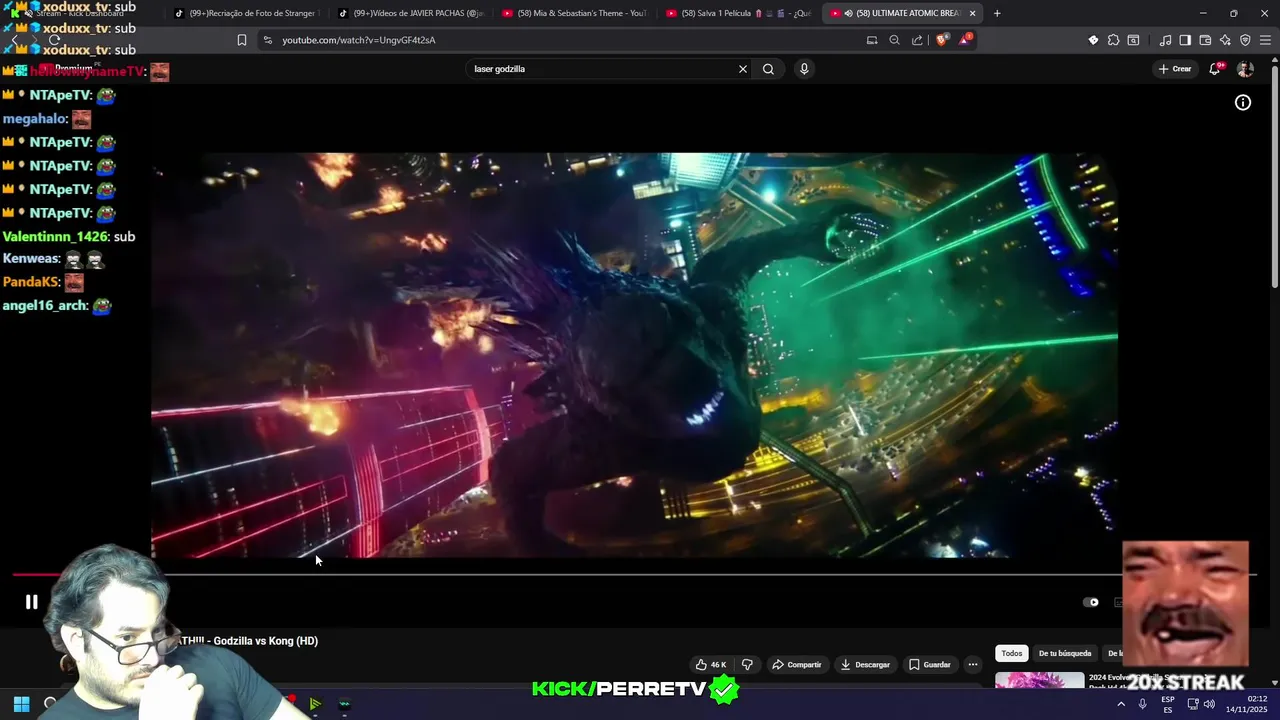1280x720 pixels.
Task: Open more actions three-dot menu
Action: click(x=972, y=664)
